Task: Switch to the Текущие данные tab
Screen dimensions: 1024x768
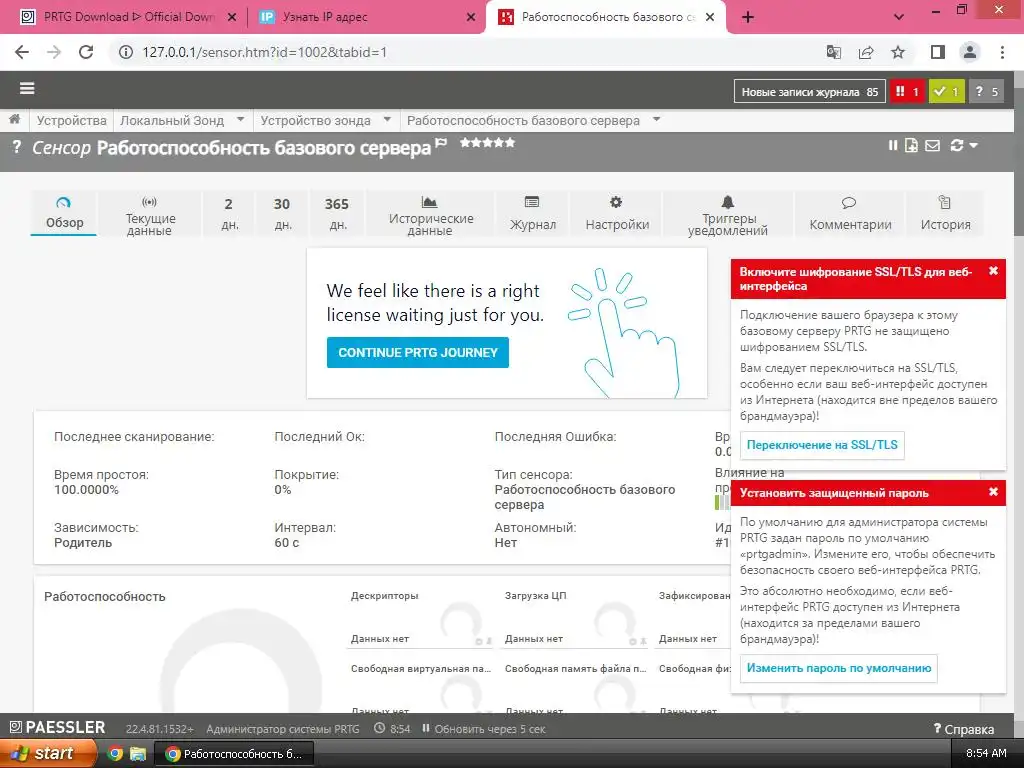Action: pos(150,213)
